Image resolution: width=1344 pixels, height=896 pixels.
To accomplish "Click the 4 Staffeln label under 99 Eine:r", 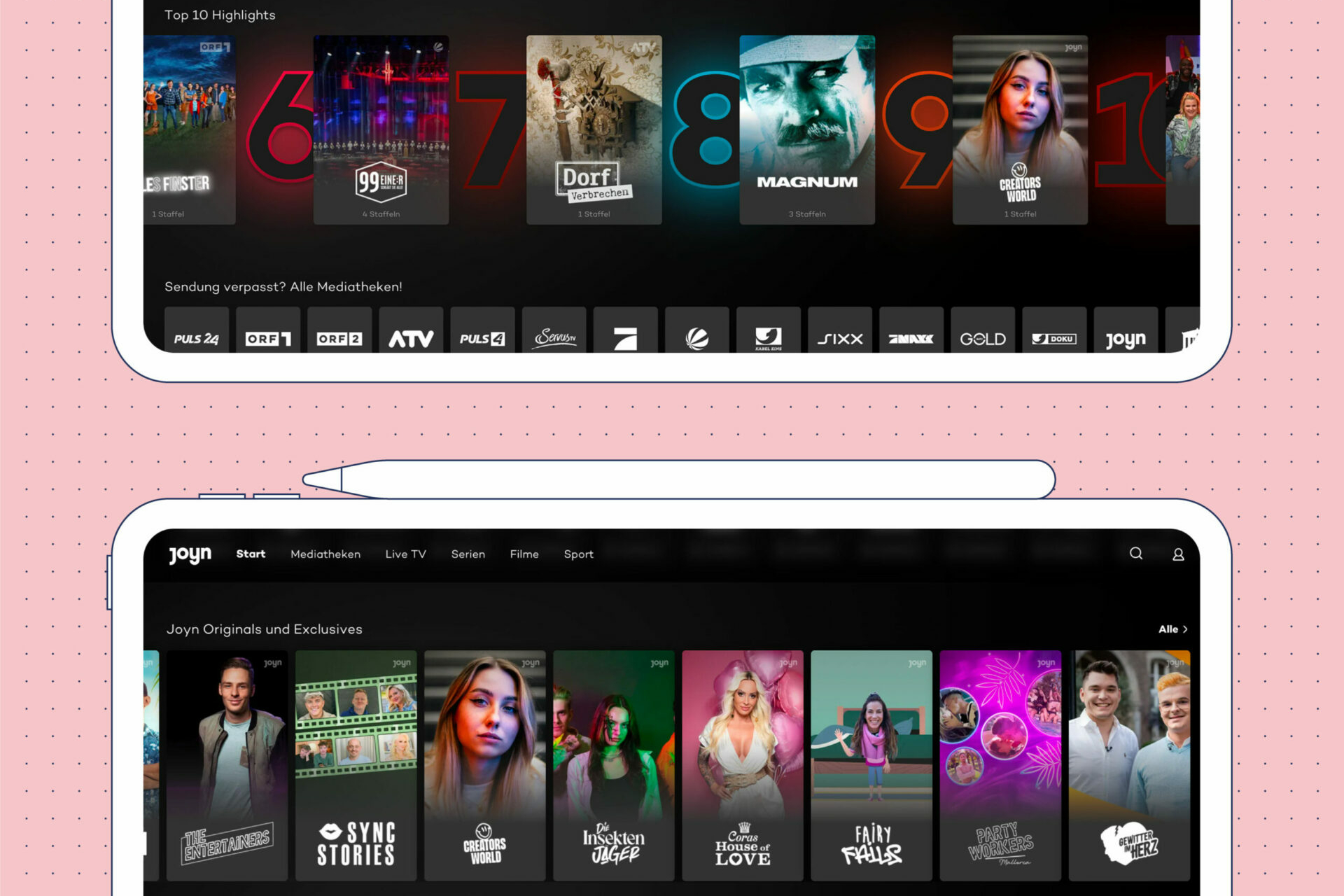I will [x=381, y=214].
